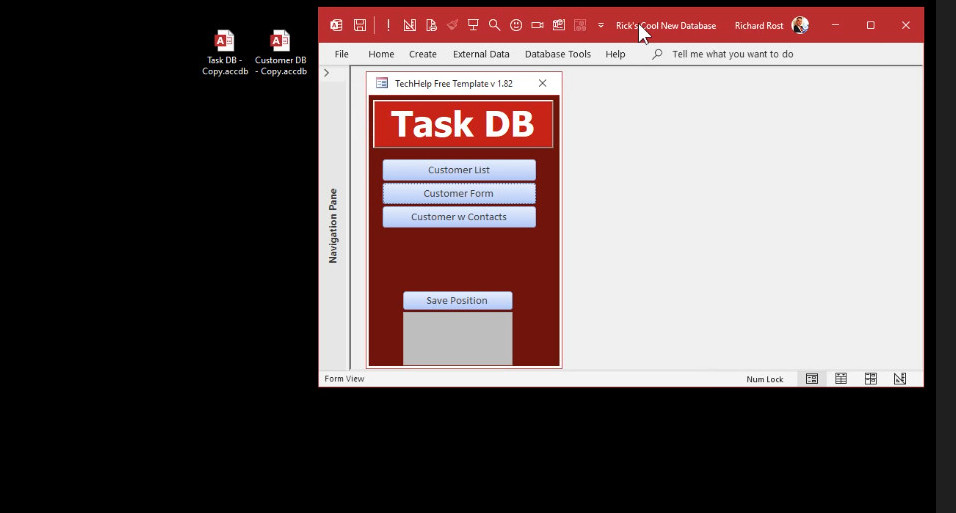Viewport: 956px width, 513px height.
Task: Click the presentation screen icon in toolbar
Action: pos(473,25)
